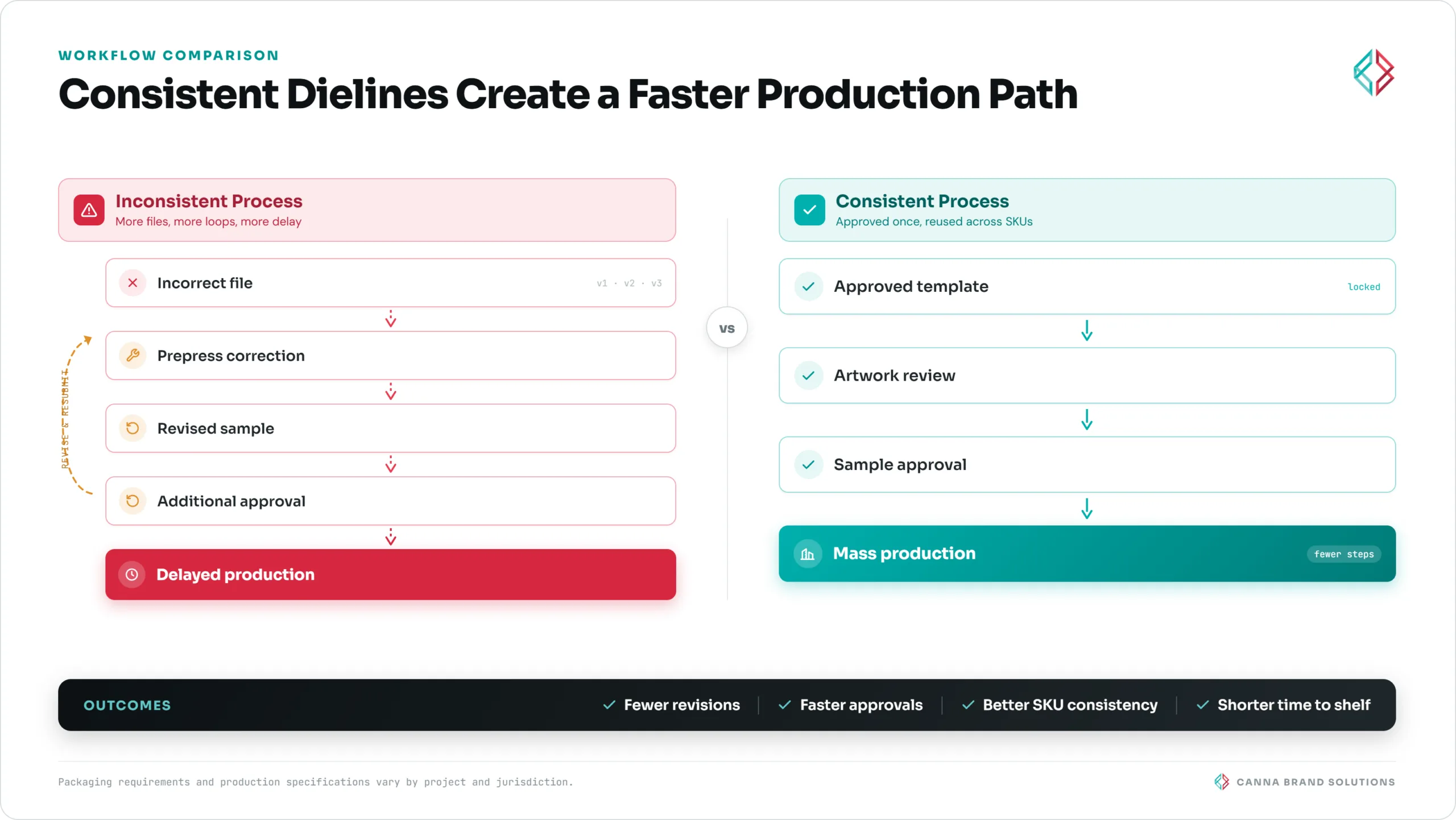Click the fewer steps pill badge
Image resolution: width=1456 pixels, height=820 pixels.
tap(1343, 554)
